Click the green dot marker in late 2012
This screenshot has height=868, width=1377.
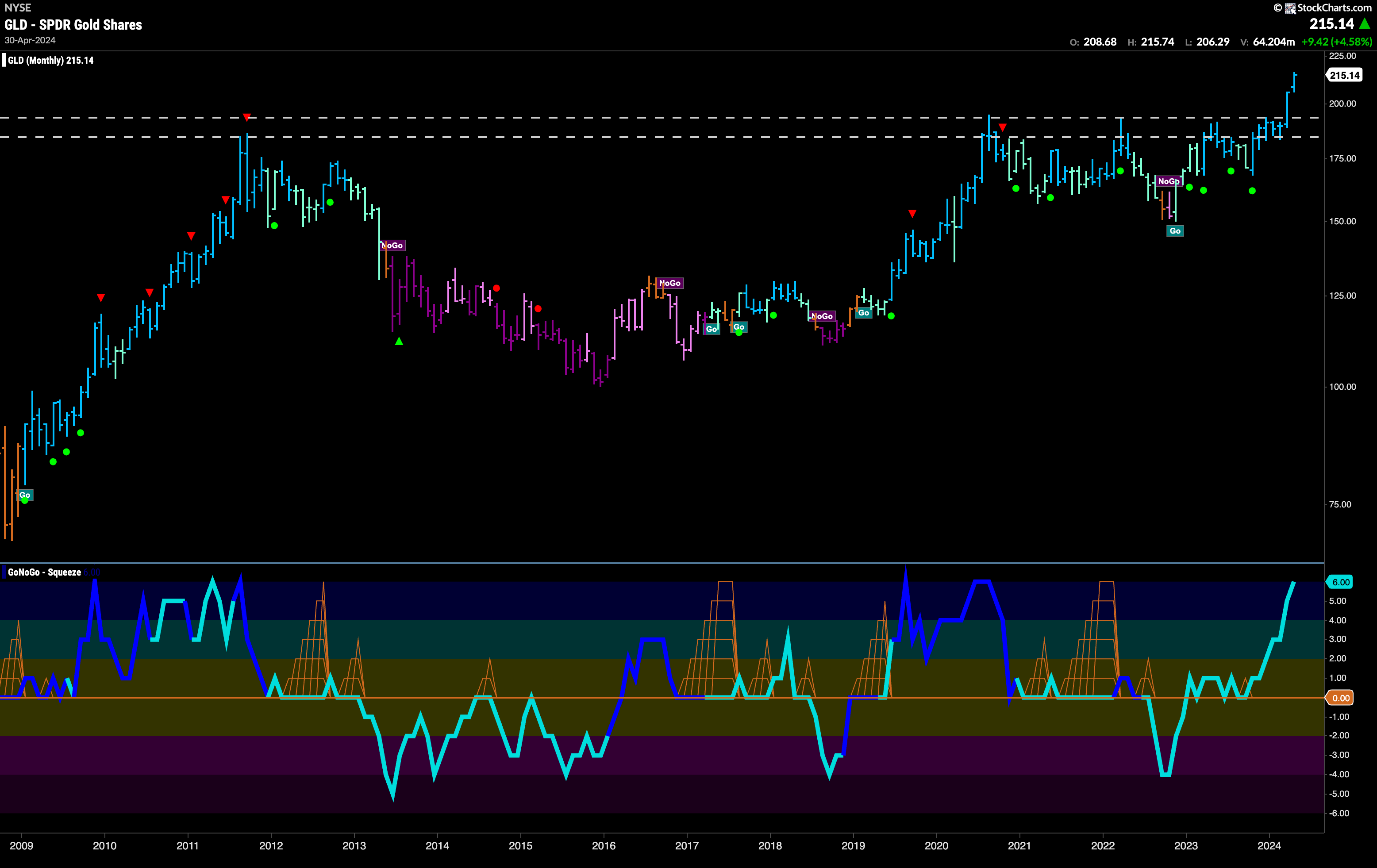[330, 203]
